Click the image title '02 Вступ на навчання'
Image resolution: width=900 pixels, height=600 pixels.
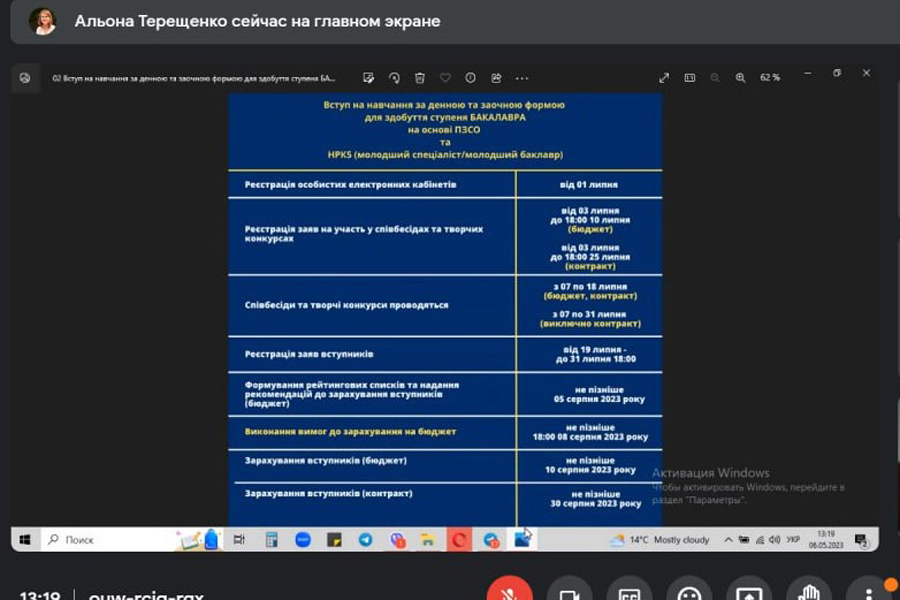coord(194,78)
